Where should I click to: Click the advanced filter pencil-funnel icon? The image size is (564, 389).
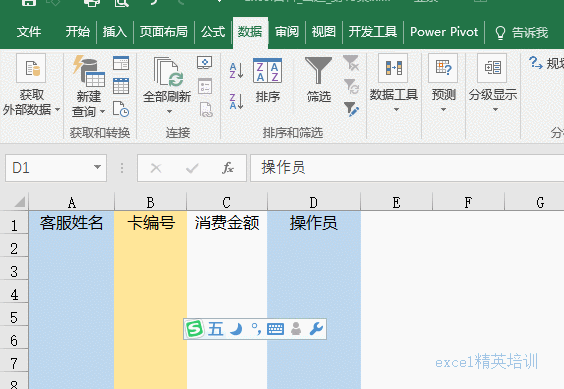351,109
